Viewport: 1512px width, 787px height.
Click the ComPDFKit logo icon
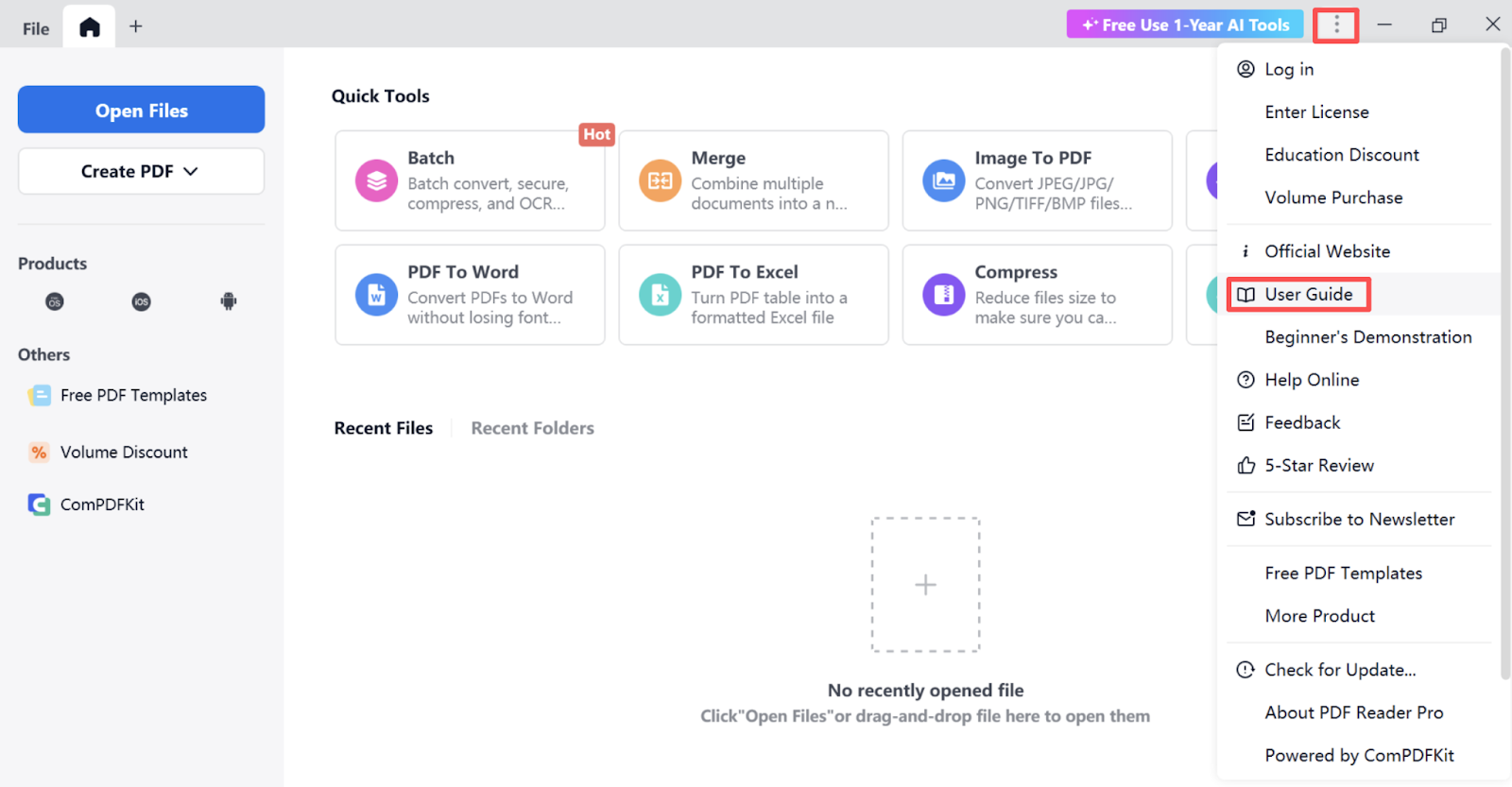pyautogui.click(x=39, y=505)
